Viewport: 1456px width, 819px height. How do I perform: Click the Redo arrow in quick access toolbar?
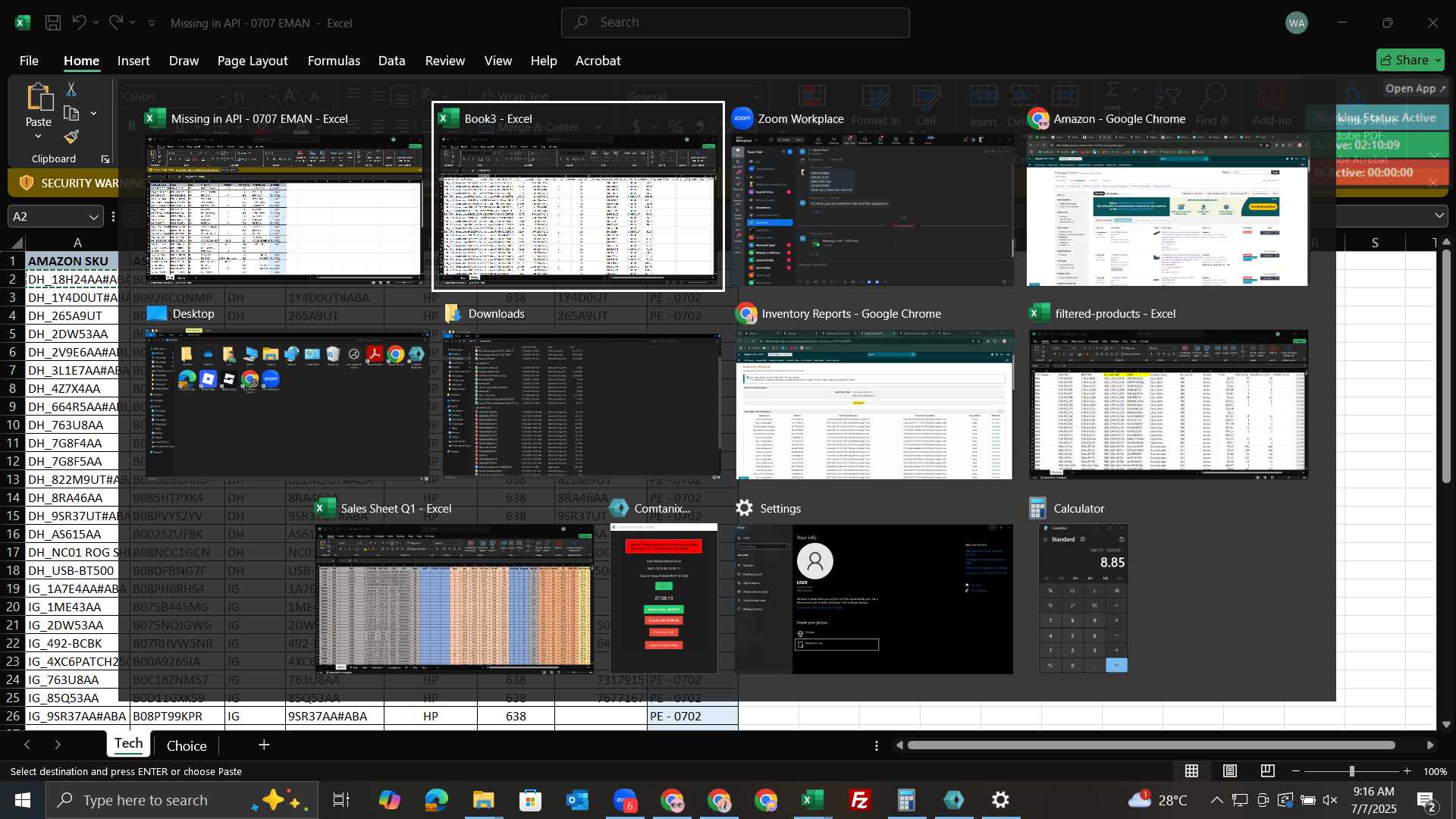(115, 23)
